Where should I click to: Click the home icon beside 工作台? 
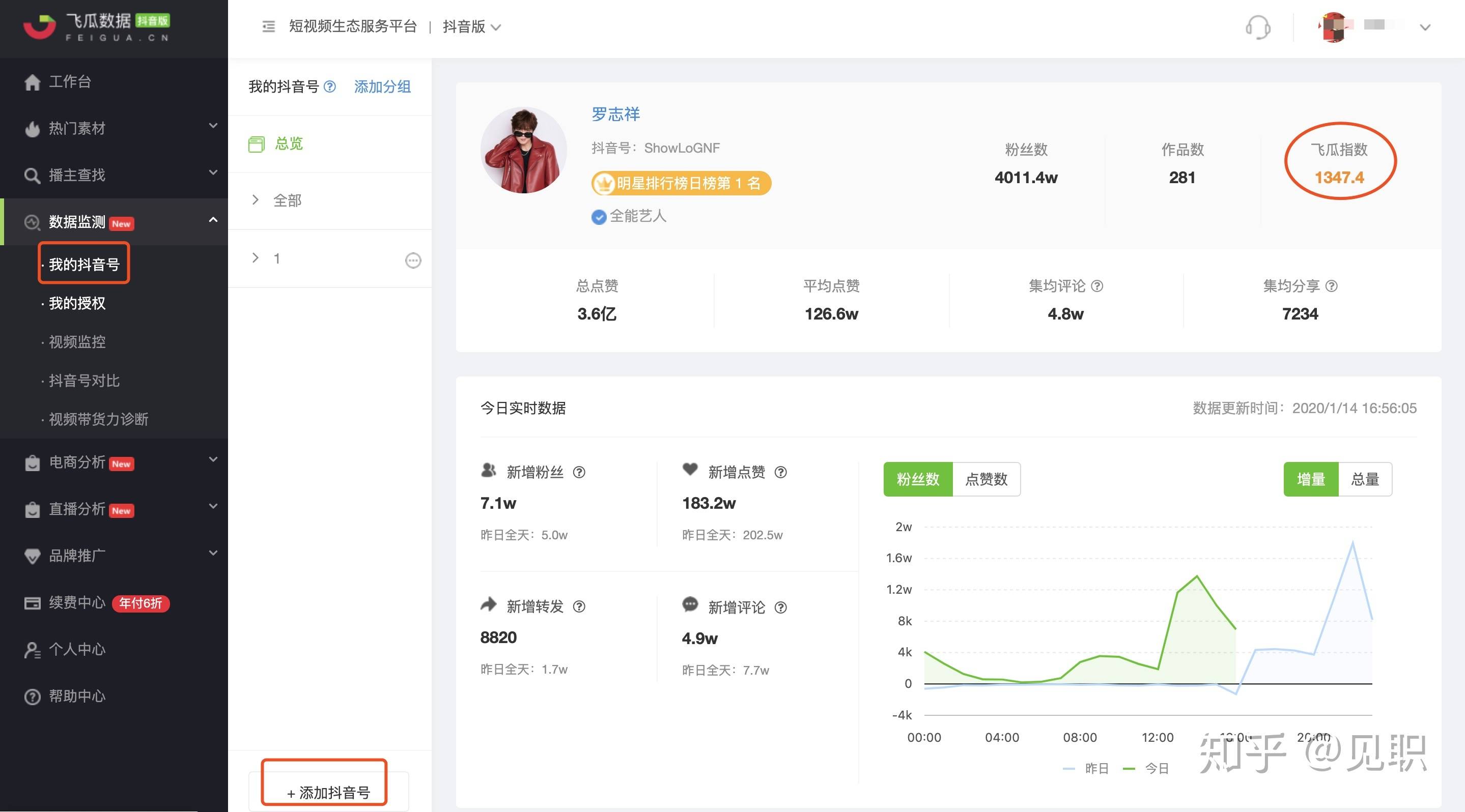33,82
